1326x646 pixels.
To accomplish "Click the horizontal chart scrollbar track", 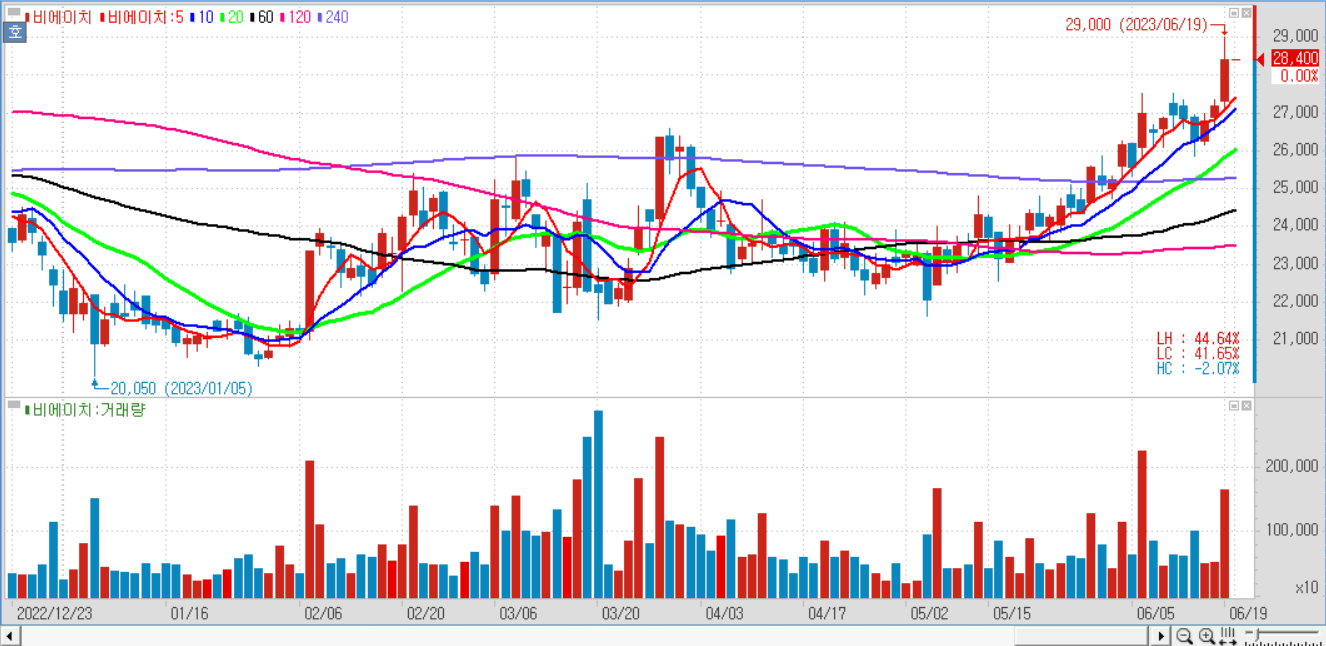I will (586, 636).
